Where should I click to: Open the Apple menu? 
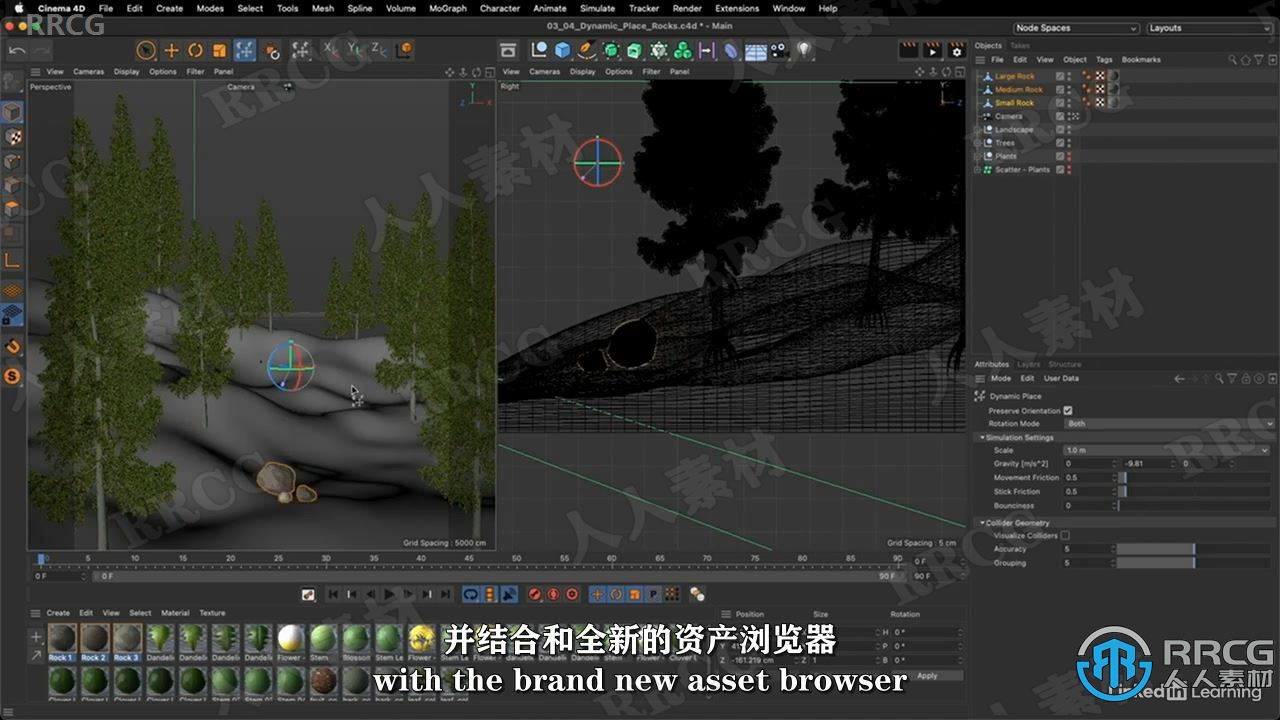18,8
